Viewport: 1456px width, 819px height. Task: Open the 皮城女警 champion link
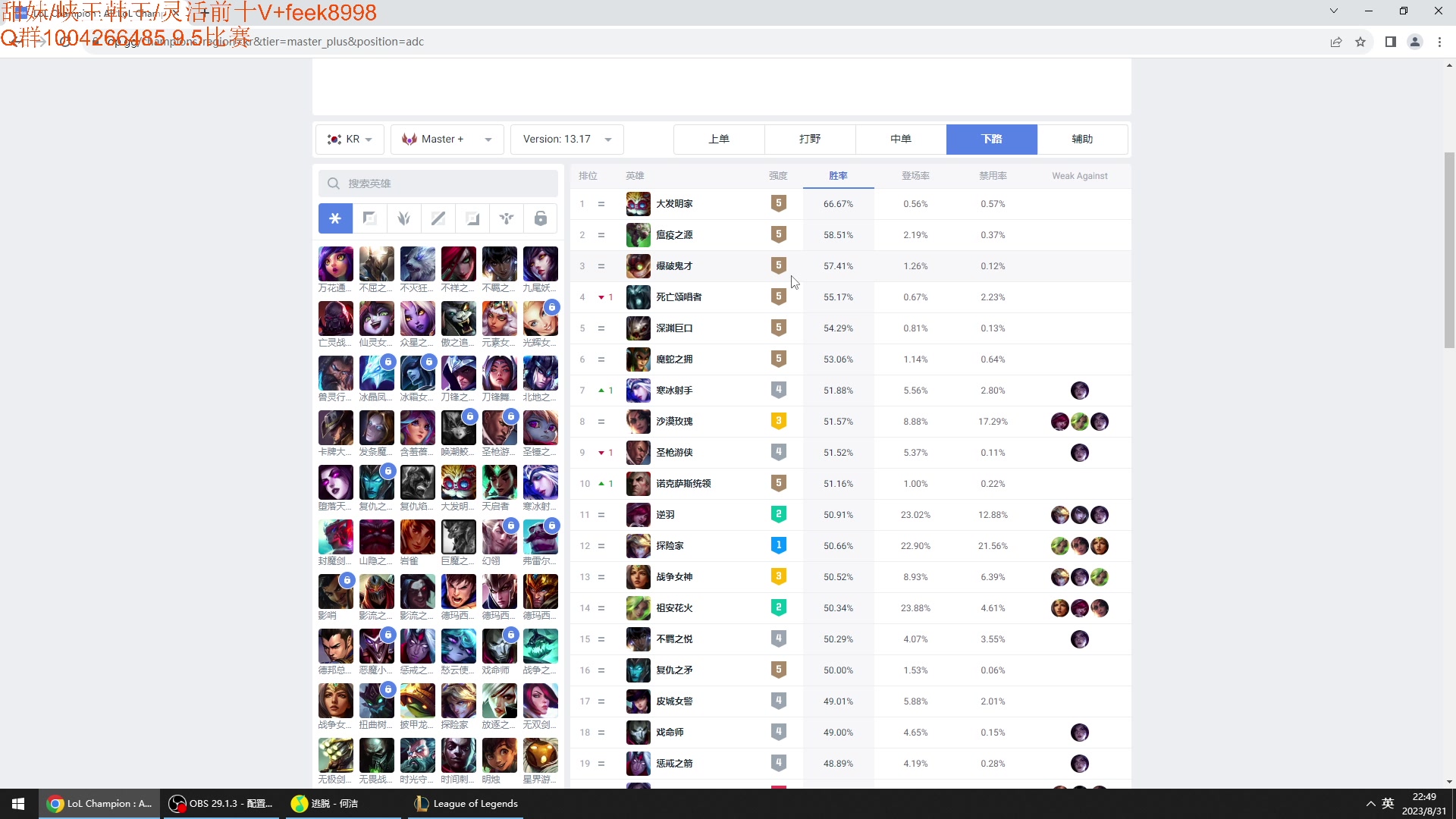coord(674,701)
